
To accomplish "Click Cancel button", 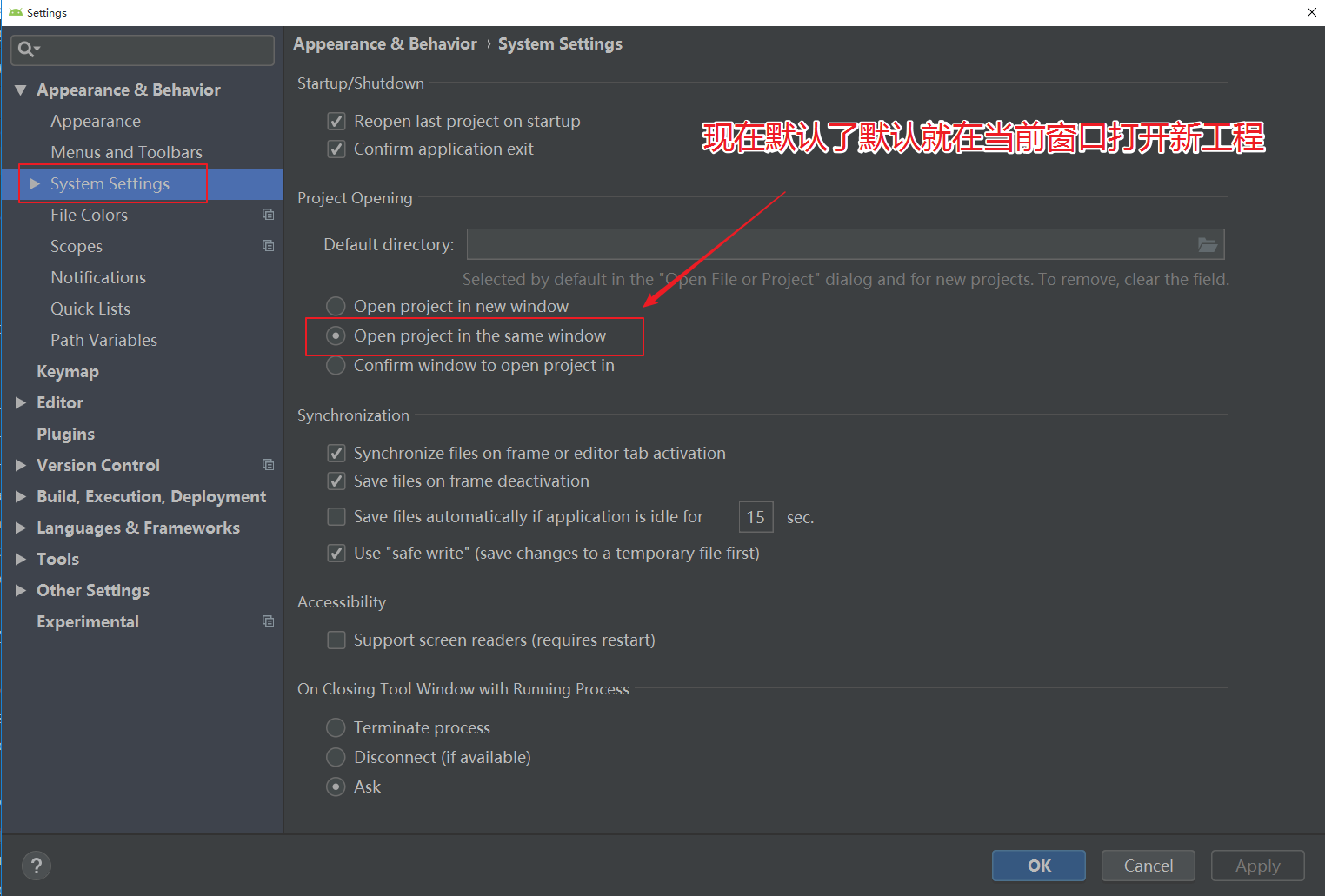I will 1149,866.
